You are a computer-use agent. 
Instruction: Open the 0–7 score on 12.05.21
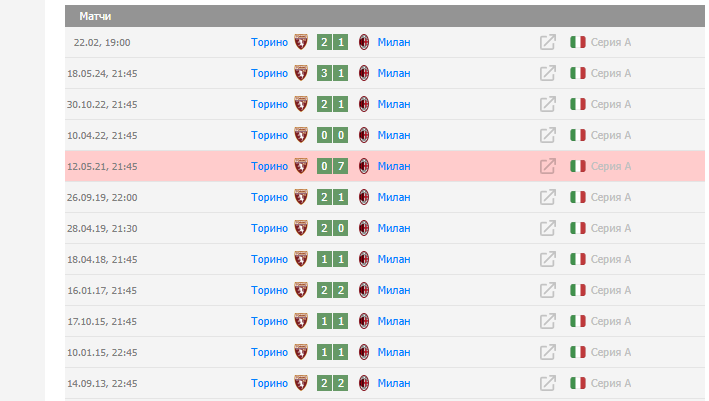click(x=333, y=166)
